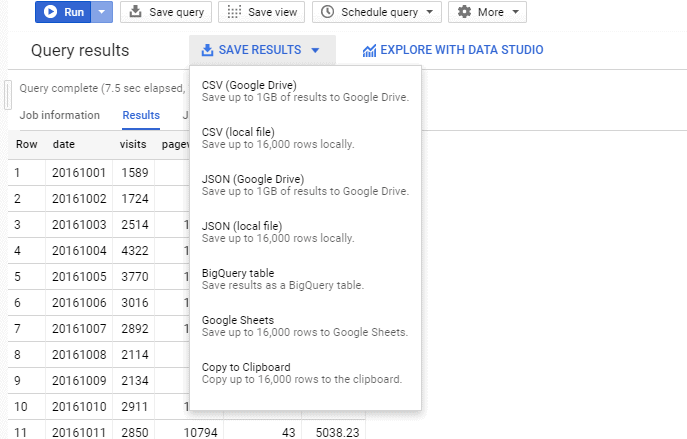The height and width of the screenshot is (439, 687).
Task: Click the Run query button
Action: [x=64, y=12]
